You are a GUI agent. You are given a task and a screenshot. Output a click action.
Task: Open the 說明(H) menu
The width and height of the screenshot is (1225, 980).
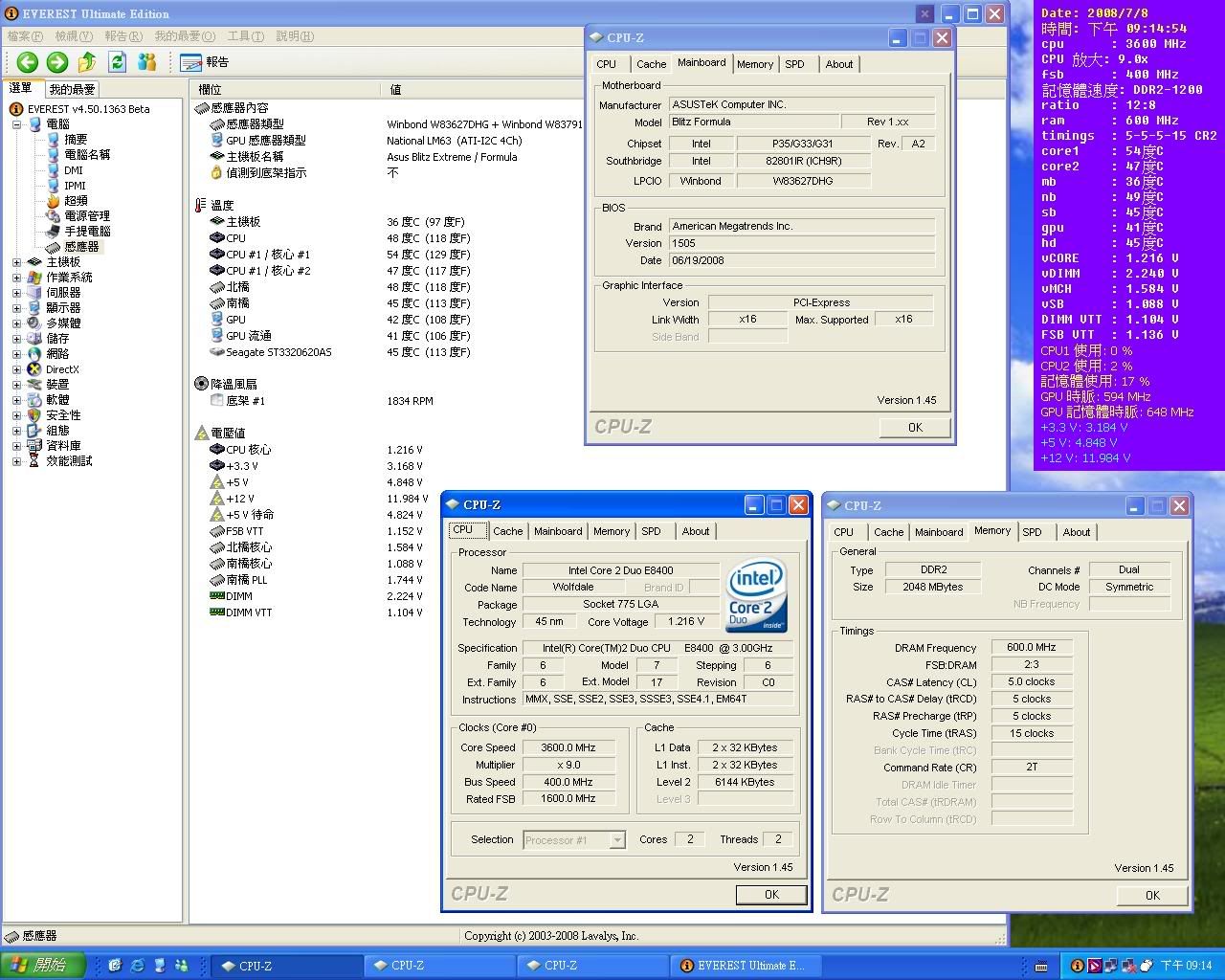click(x=295, y=36)
